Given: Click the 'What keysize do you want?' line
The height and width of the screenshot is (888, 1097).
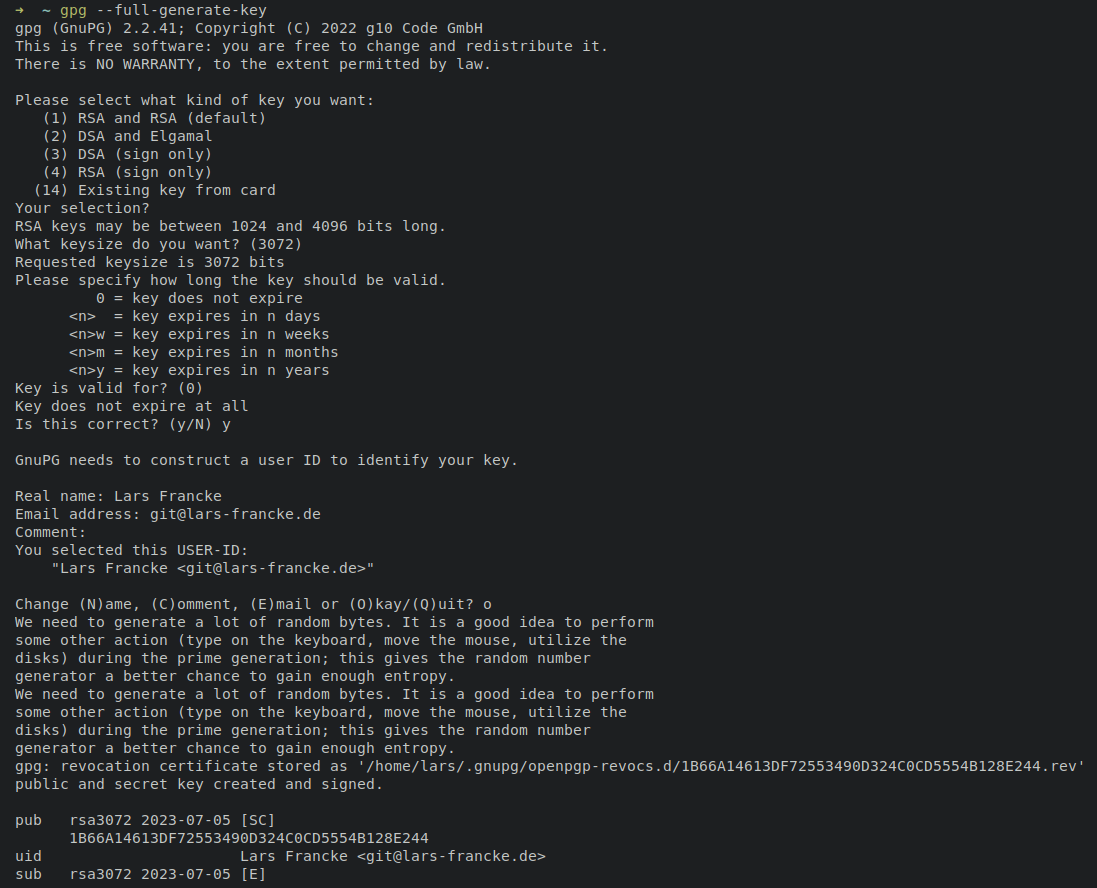Looking at the screenshot, I should 159,244.
